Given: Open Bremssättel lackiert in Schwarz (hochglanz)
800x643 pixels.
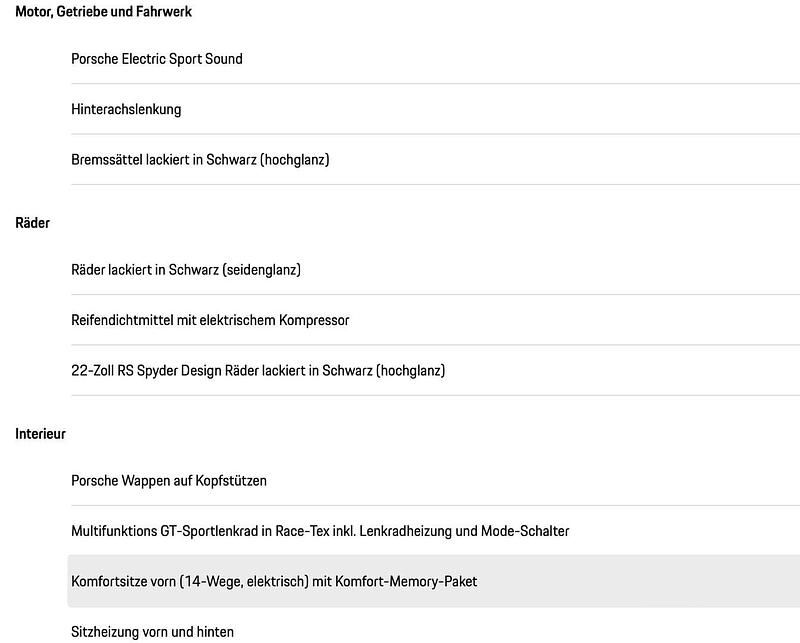Looking at the screenshot, I should point(200,159).
